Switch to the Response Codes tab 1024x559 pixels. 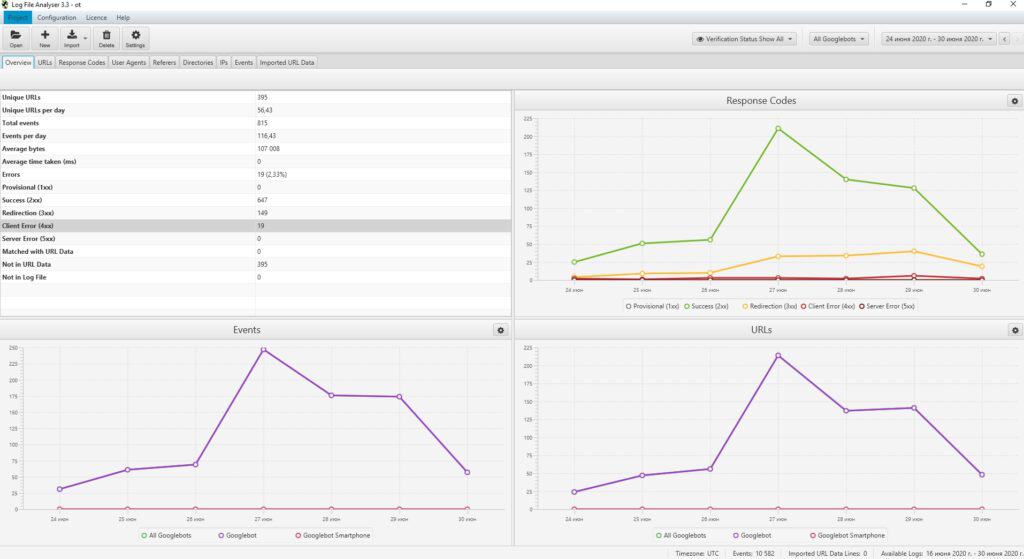click(82, 63)
